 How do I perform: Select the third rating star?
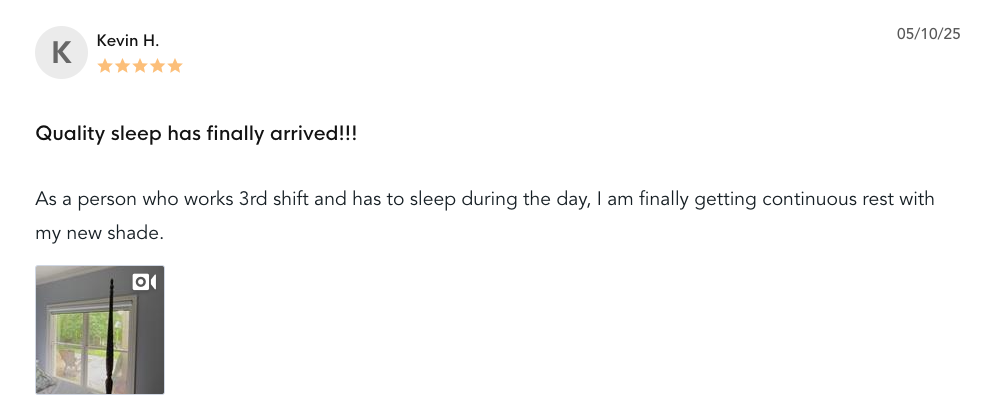140,66
